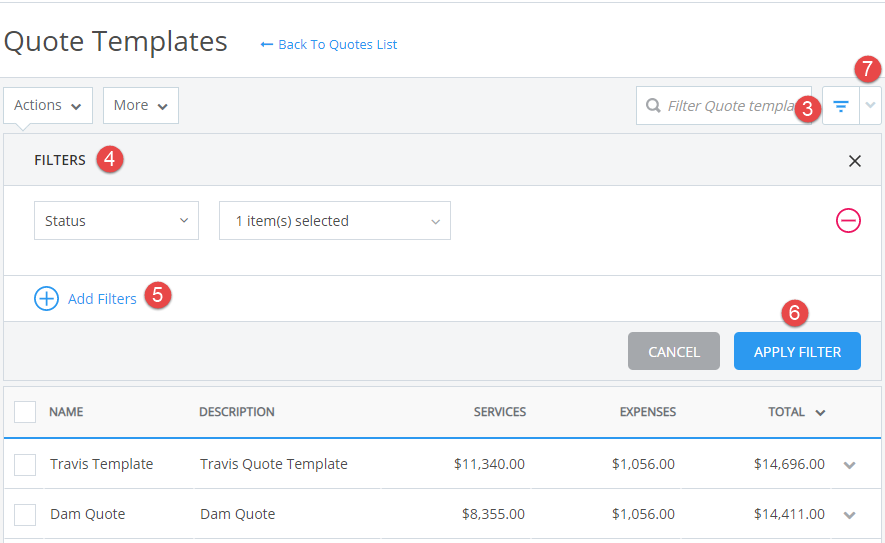The image size is (885, 543).
Task: Click the Travis Quote Template description
Action: pyautogui.click(x=274, y=464)
